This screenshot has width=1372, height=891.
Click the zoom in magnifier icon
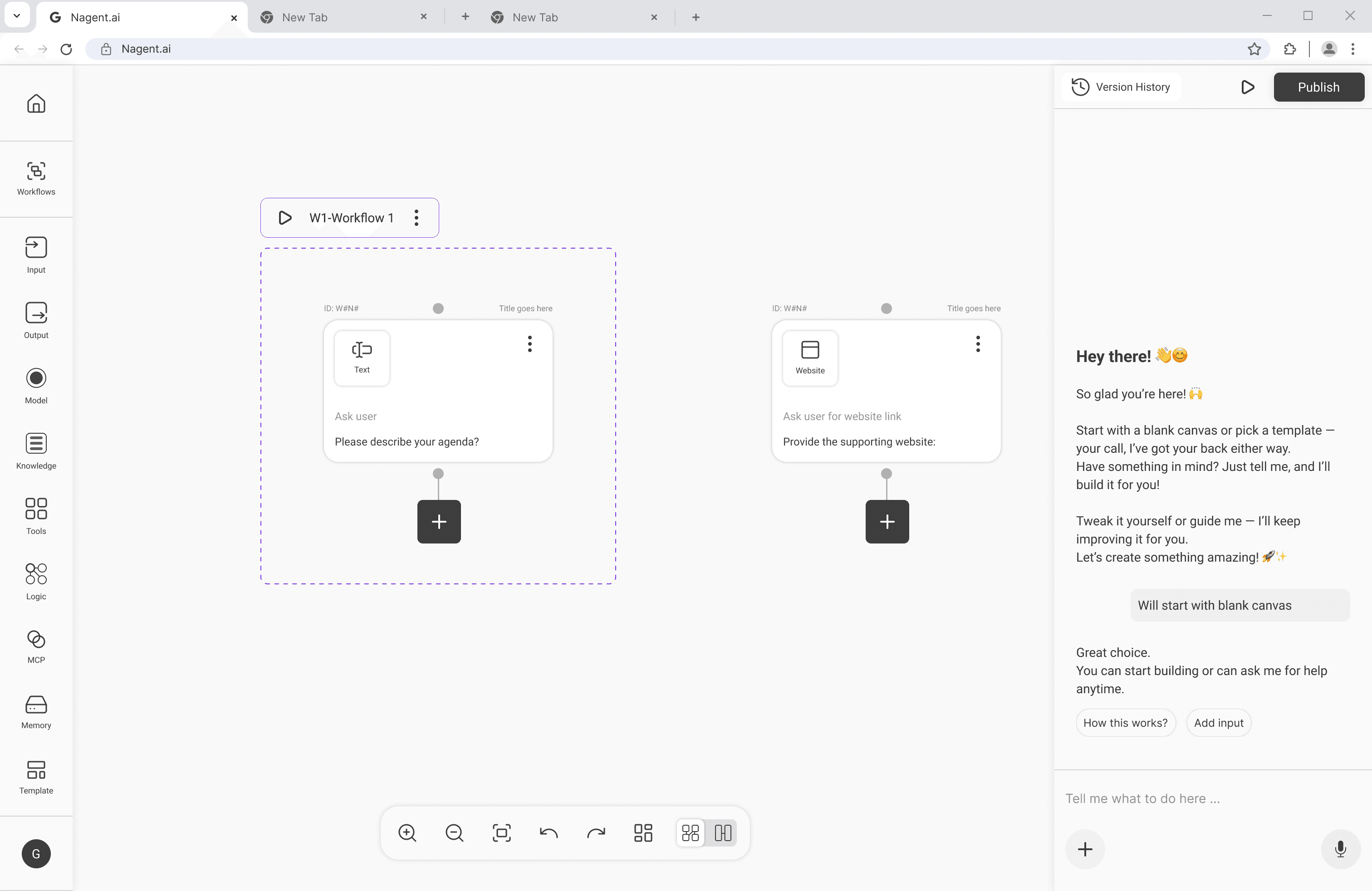(407, 833)
